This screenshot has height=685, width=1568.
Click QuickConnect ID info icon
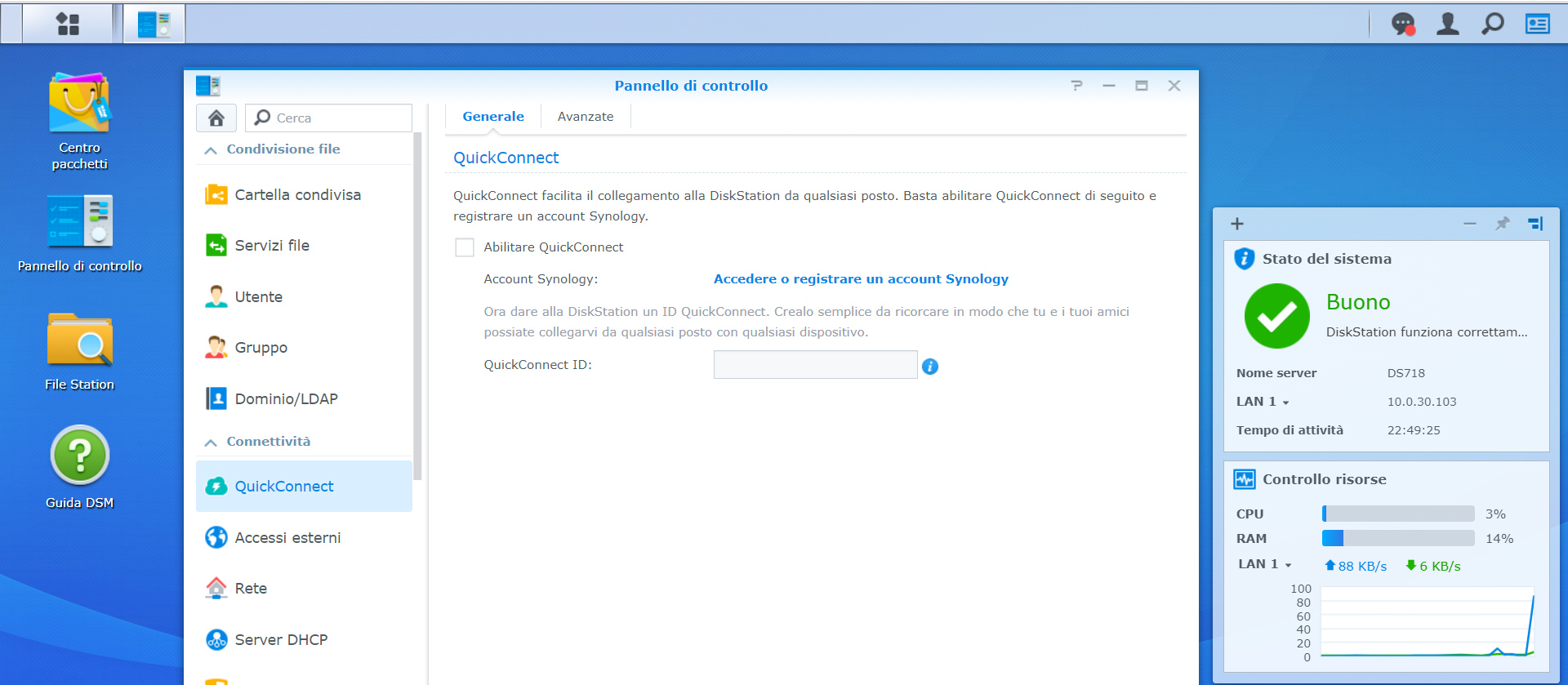pyautogui.click(x=930, y=367)
